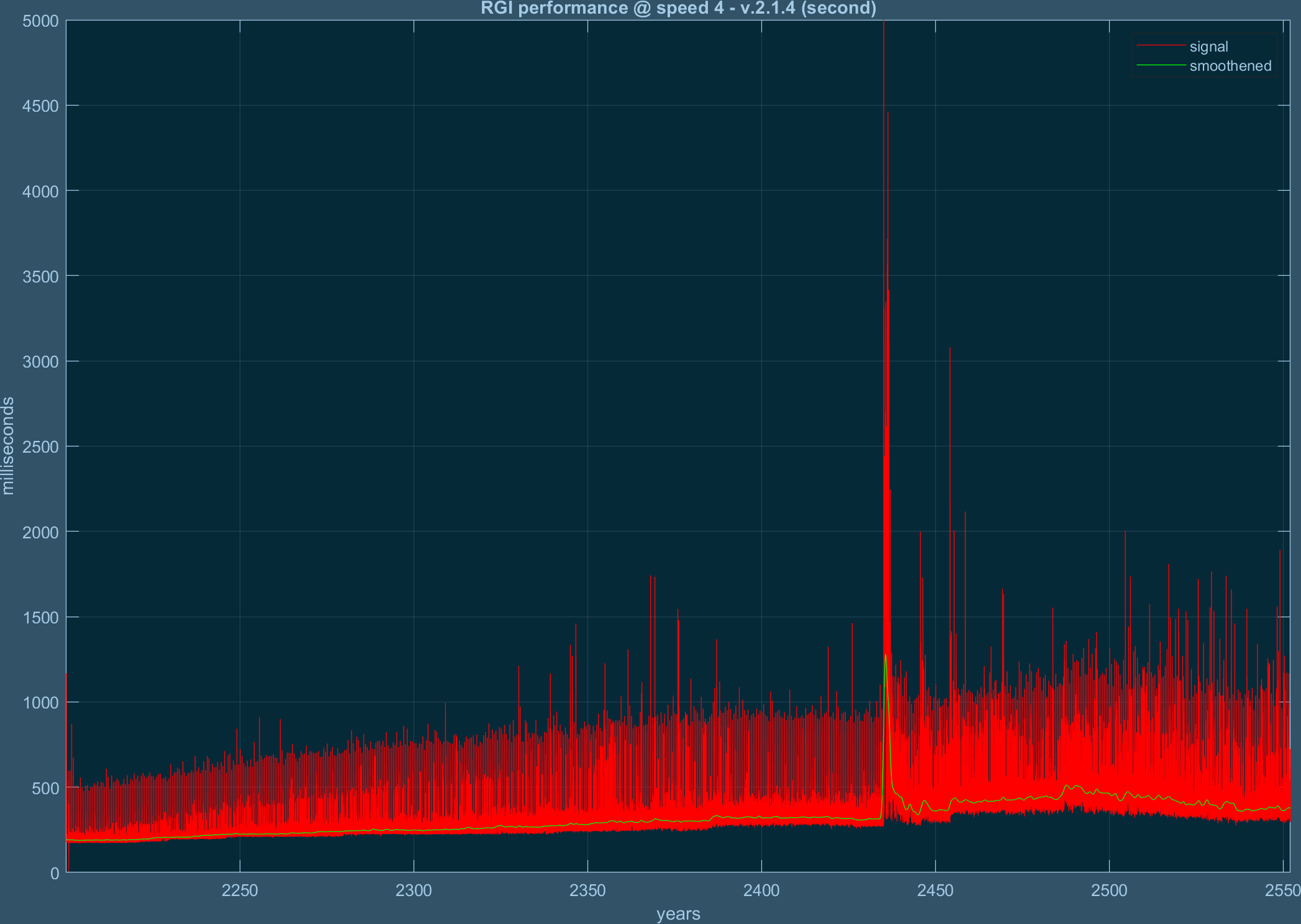The height and width of the screenshot is (924, 1301).
Task: Click the x-axis tick label 2350
Action: pyautogui.click(x=587, y=890)
